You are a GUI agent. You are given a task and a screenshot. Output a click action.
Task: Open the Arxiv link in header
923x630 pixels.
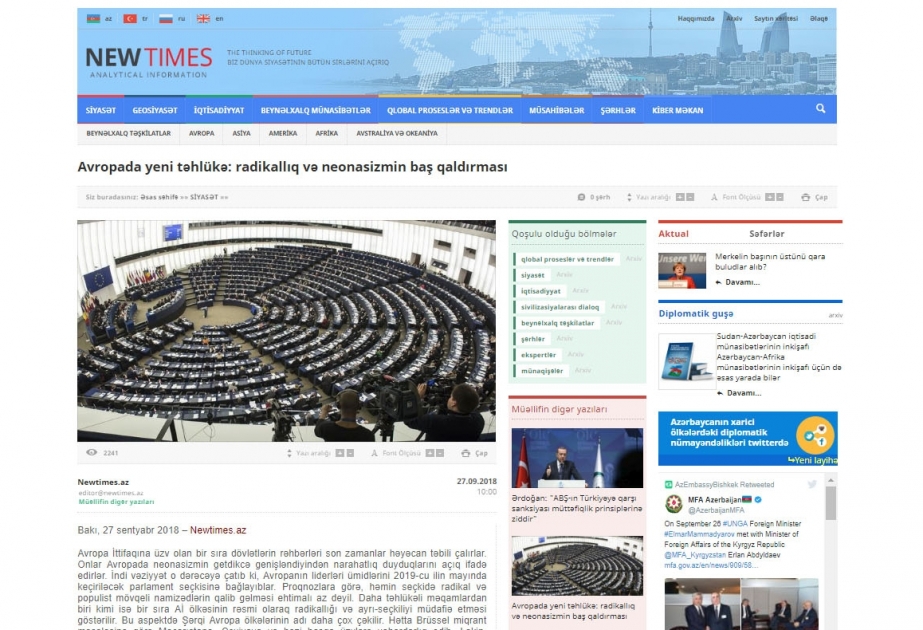pyautogui.click(x=734, y=19)
